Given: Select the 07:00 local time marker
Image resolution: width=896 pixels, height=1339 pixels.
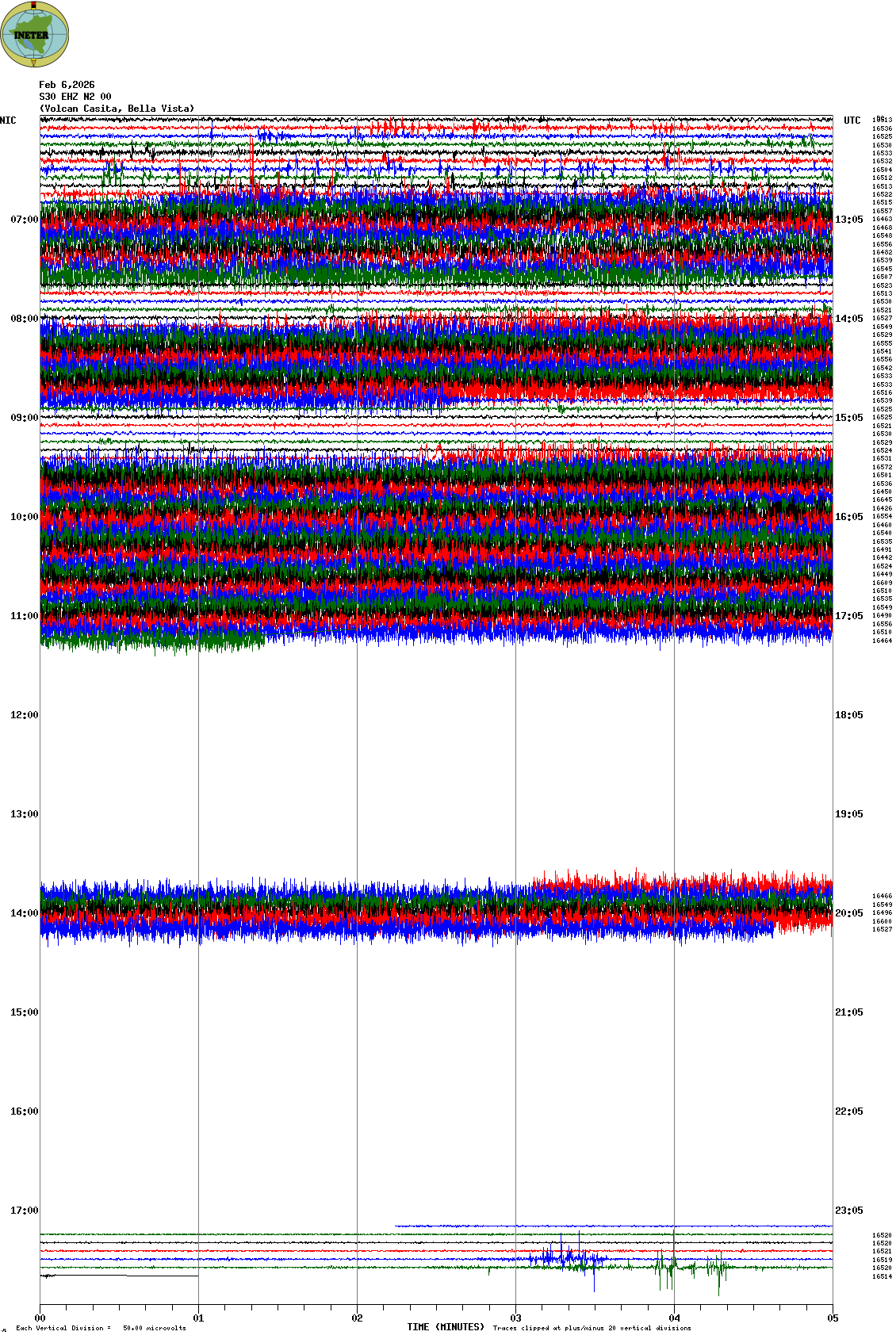Looking at the screenshot, I should (x=24, y=220).
